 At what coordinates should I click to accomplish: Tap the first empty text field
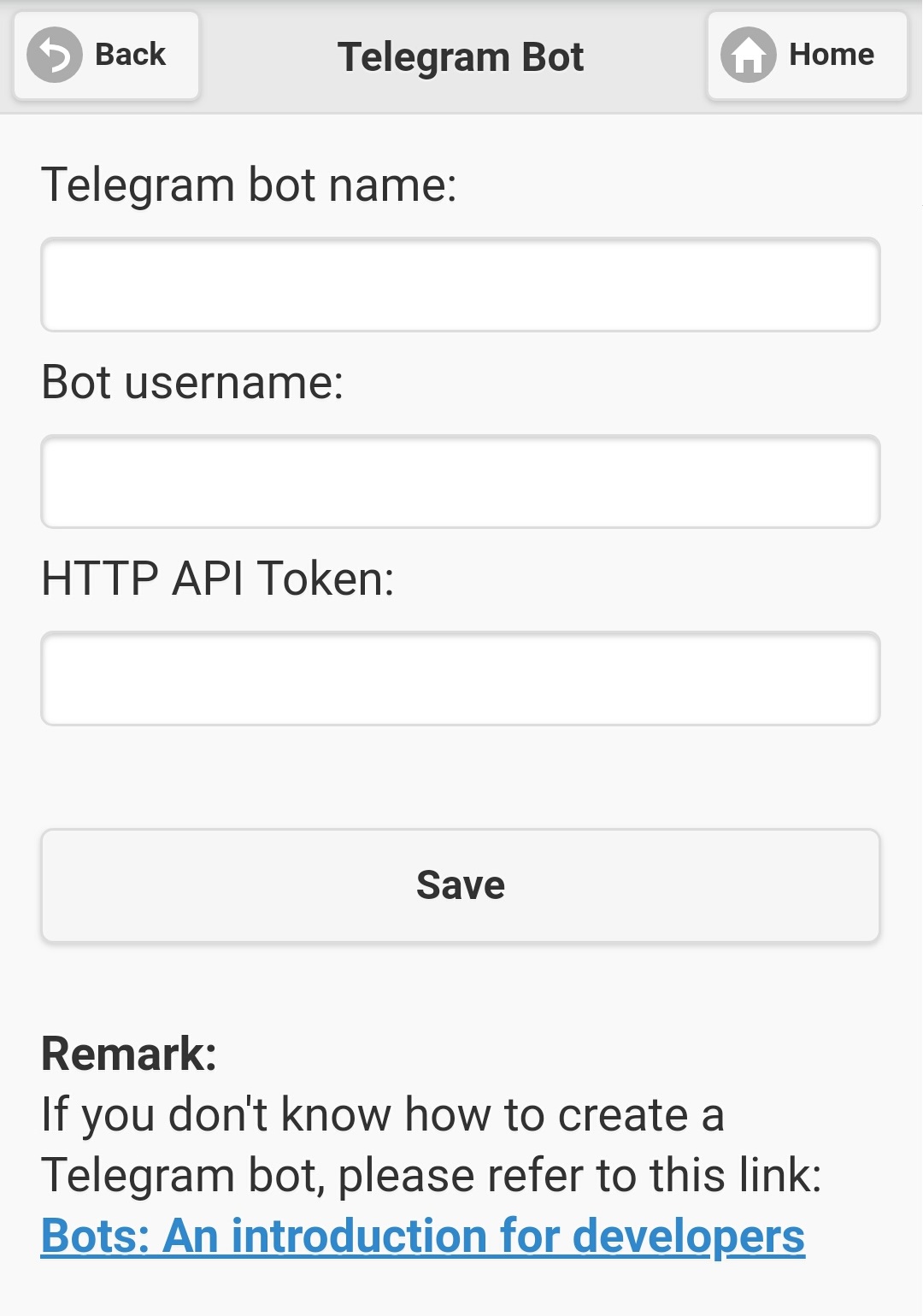click(461, 285)
